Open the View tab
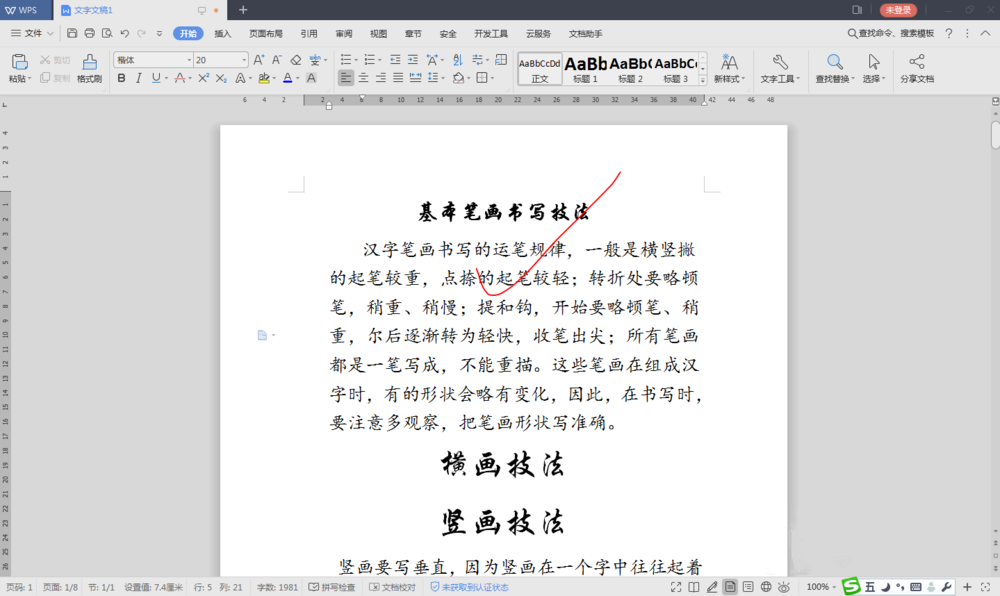1000x596 pixels. [378, 34]
